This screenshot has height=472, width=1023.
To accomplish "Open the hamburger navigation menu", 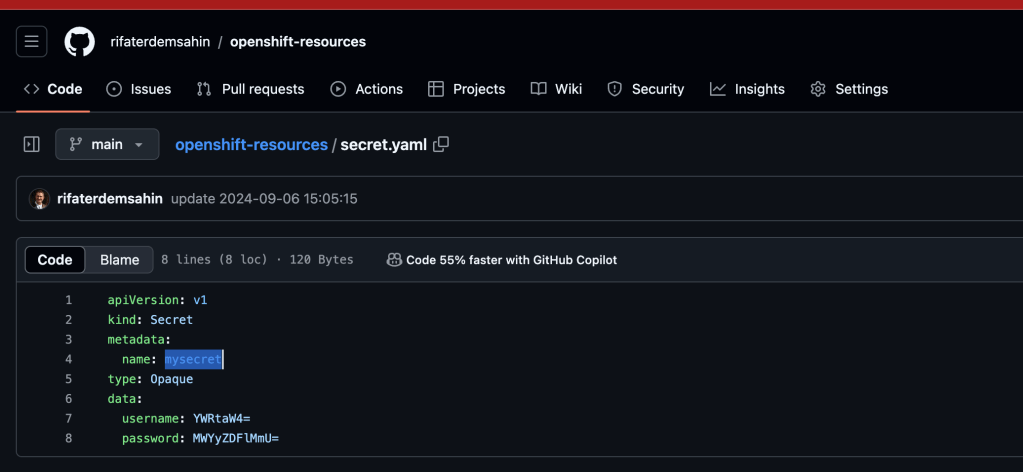I will point(31,42).
